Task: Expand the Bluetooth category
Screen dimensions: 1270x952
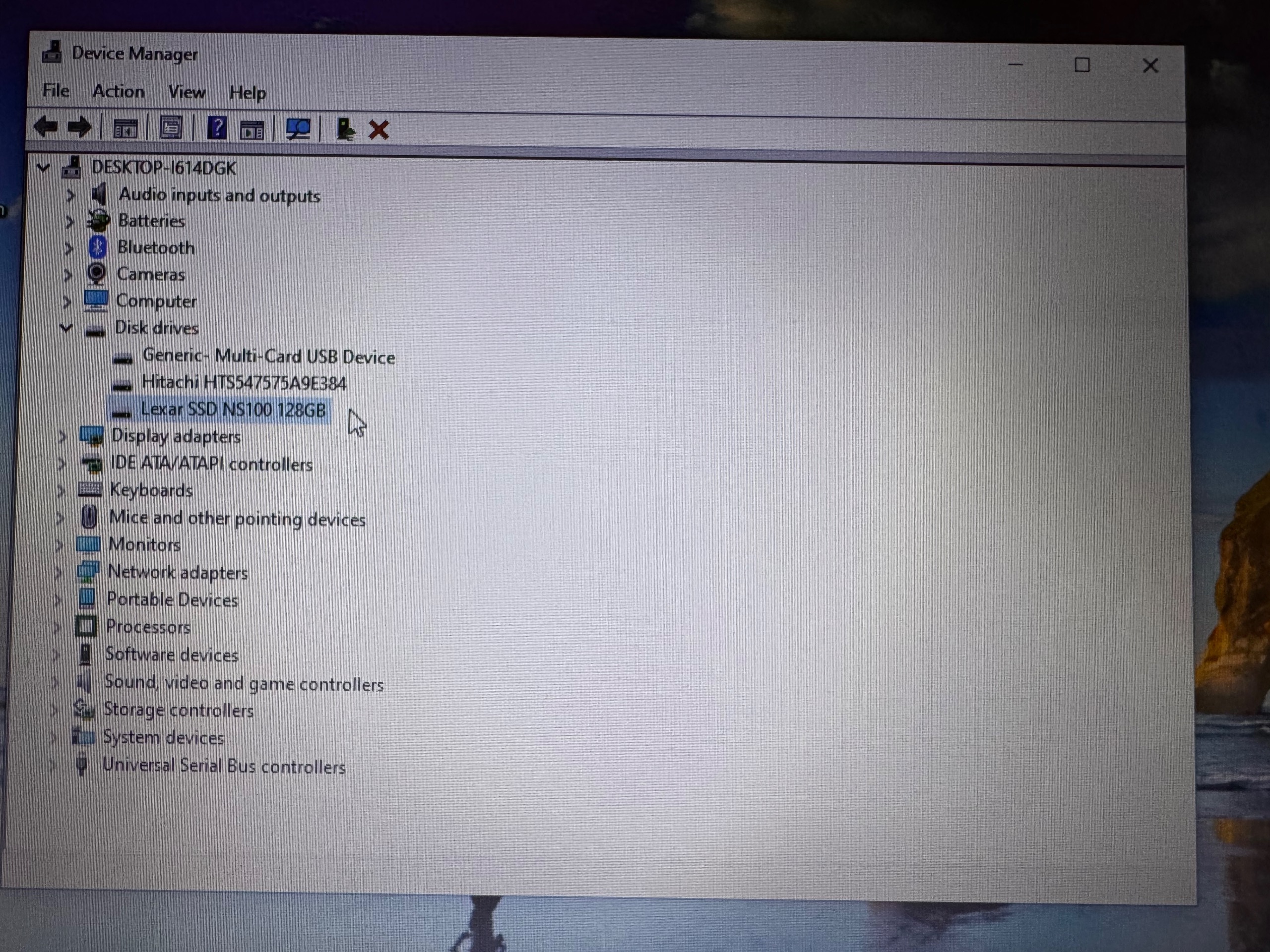Action: click(x=68, y=248)
